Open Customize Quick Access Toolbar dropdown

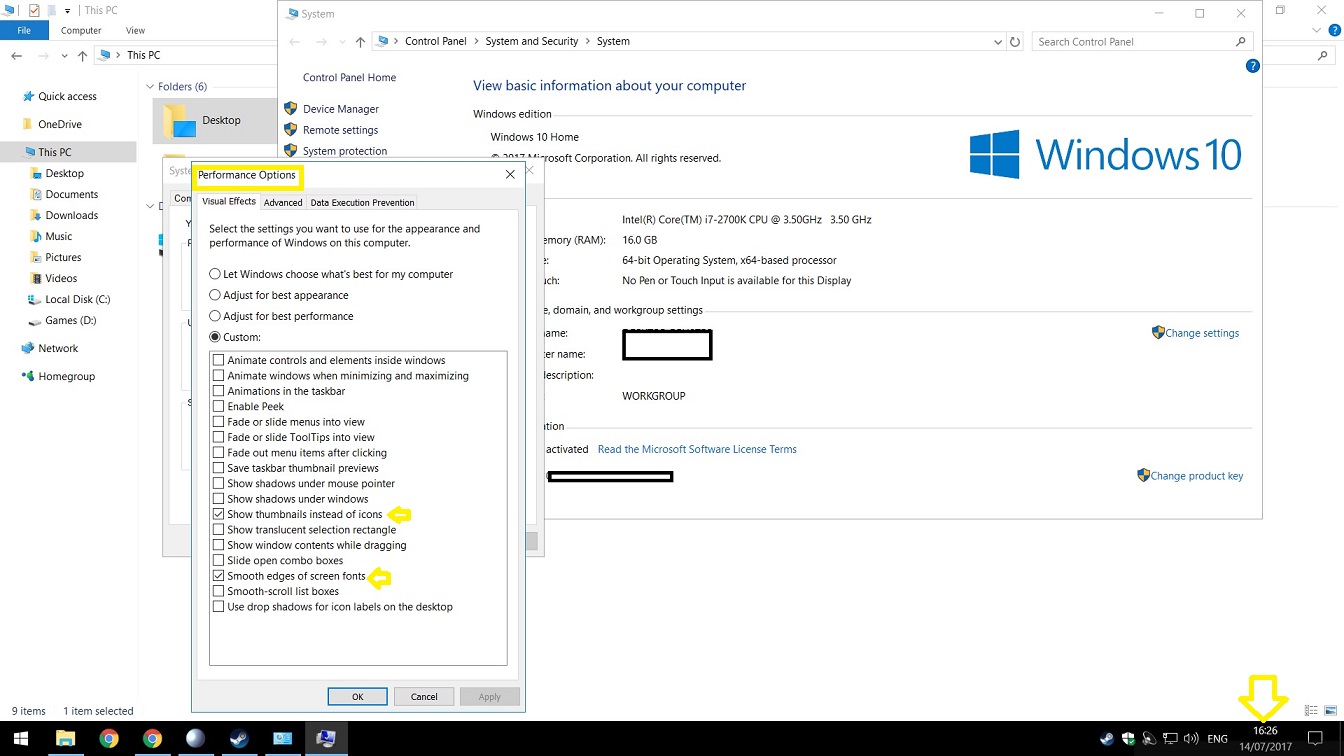pyautogui.click(x=67, y=10)
